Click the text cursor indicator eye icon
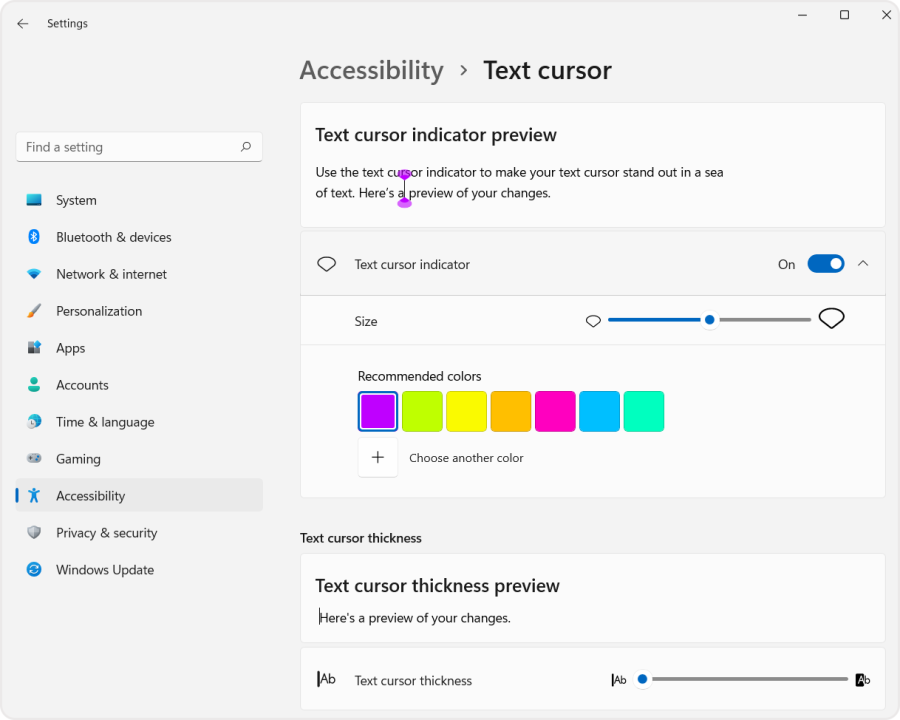 pyautogui.click(x=326, y=263)
